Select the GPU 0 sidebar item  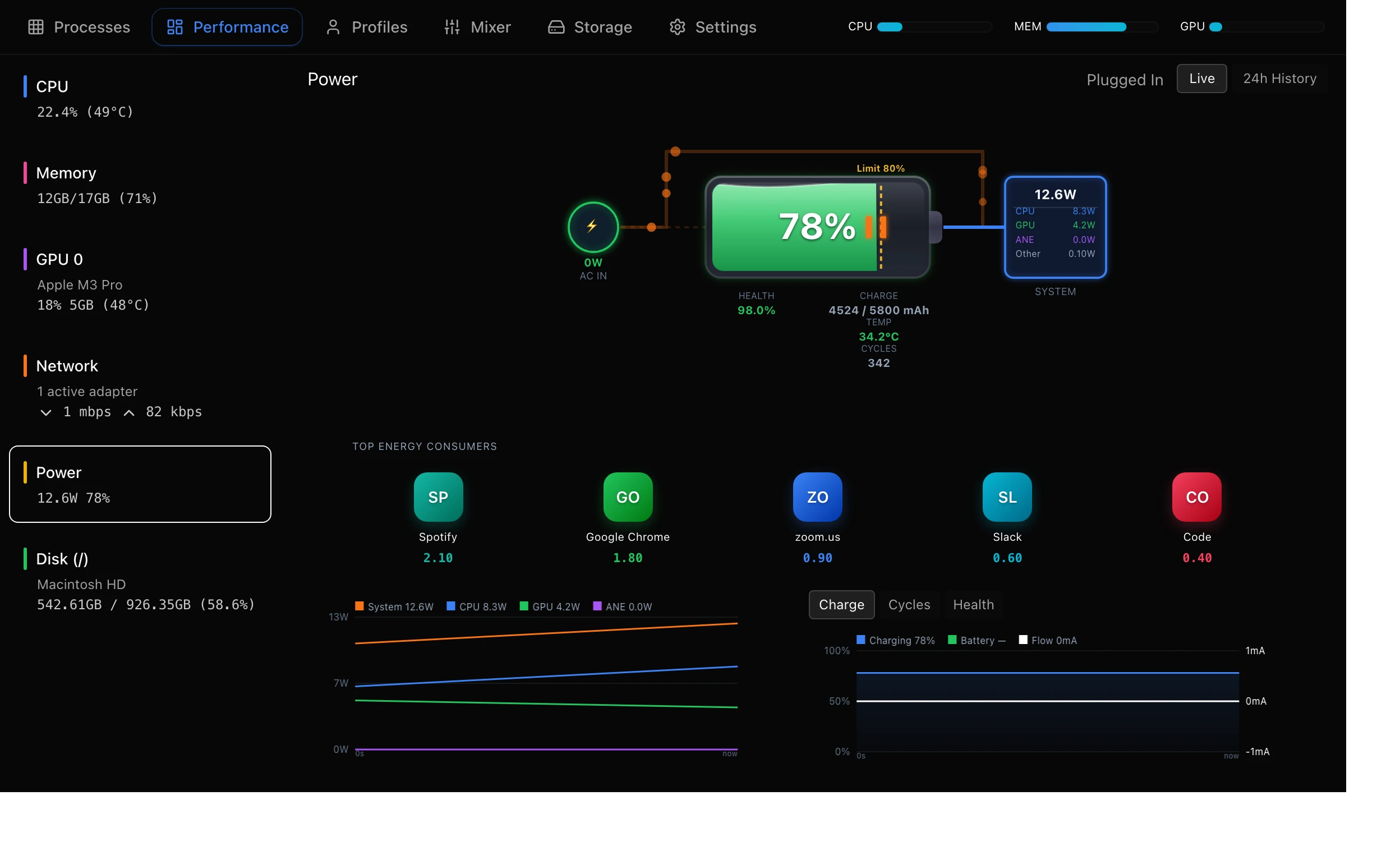[140, 281]
